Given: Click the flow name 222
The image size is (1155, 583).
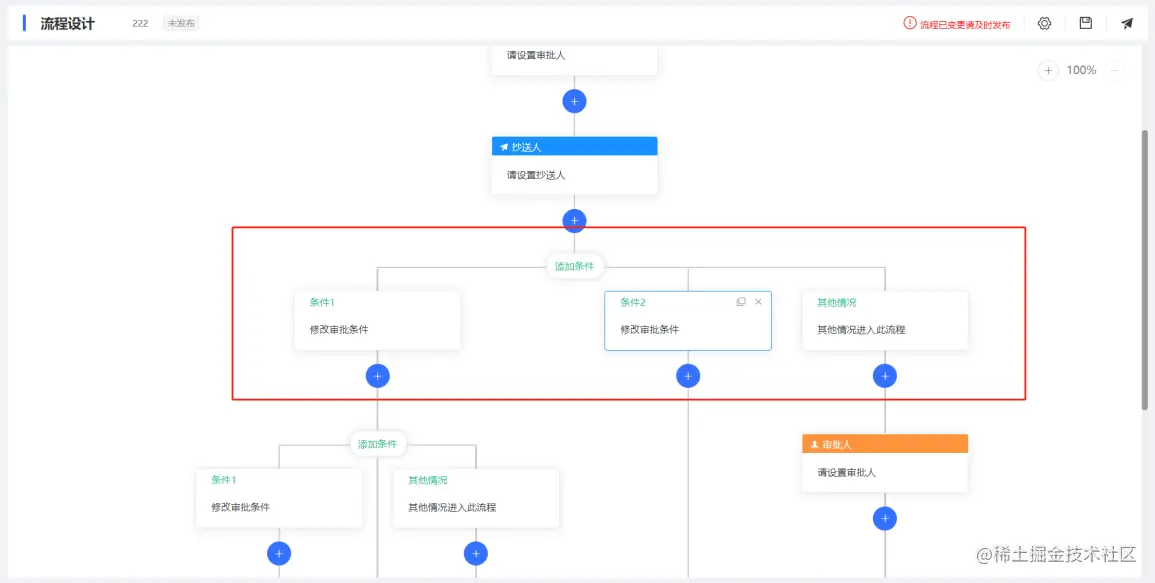Looking at the screenshot, I should 140,24.
